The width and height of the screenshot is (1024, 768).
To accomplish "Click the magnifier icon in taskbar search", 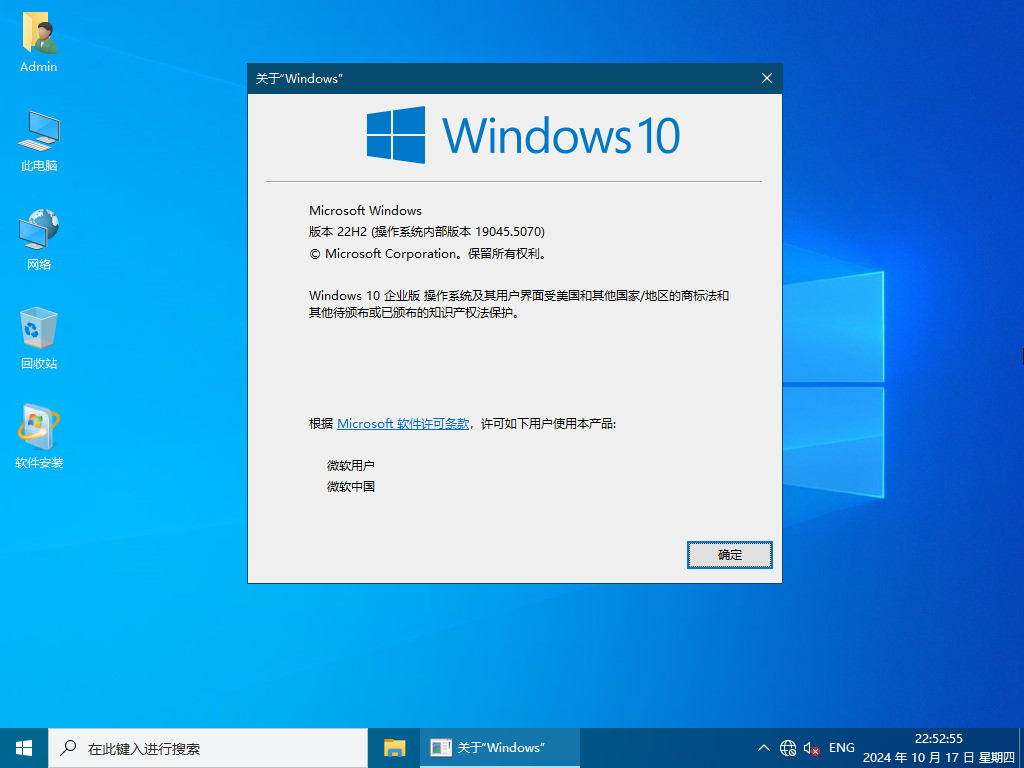I will click(x=68, y=748).
